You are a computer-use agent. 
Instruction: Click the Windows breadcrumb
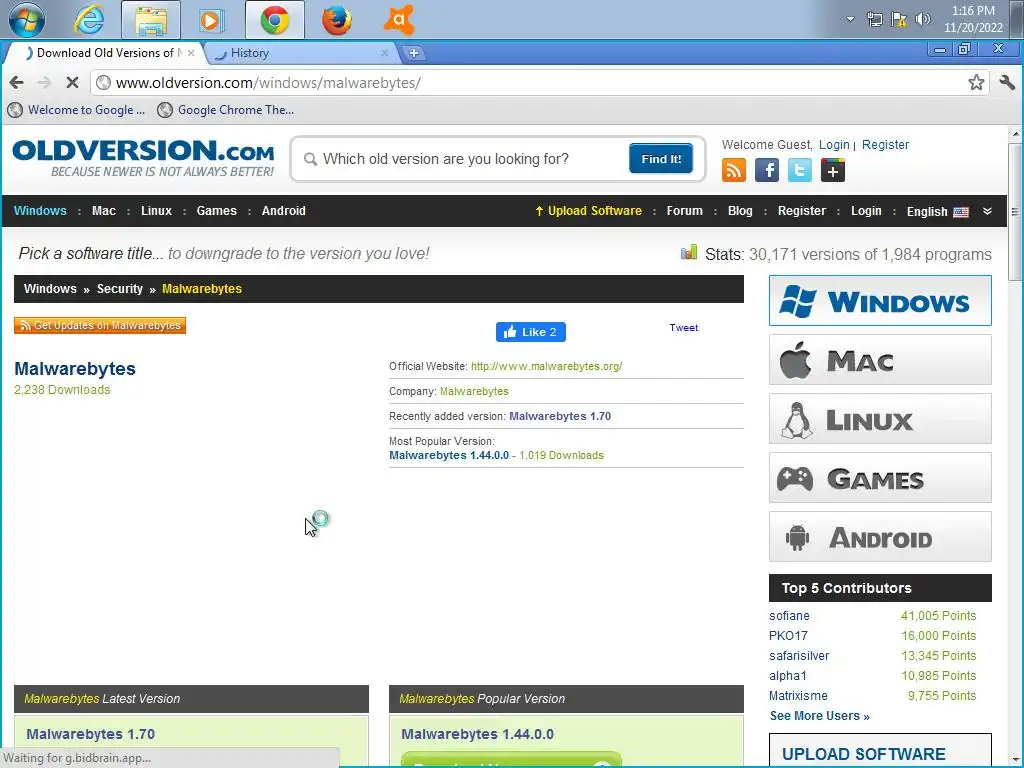click(x=50, y=289)
